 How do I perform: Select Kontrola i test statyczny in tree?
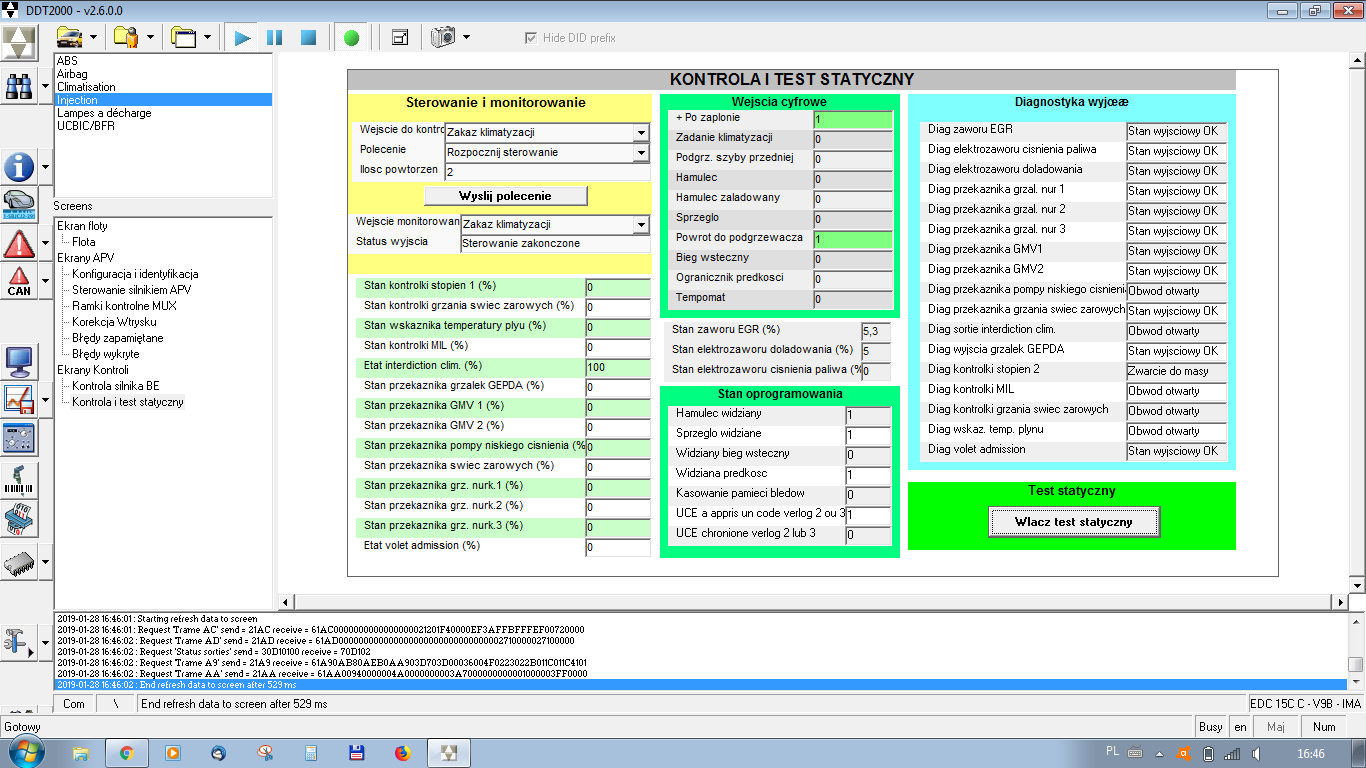(x=128, y=402)
